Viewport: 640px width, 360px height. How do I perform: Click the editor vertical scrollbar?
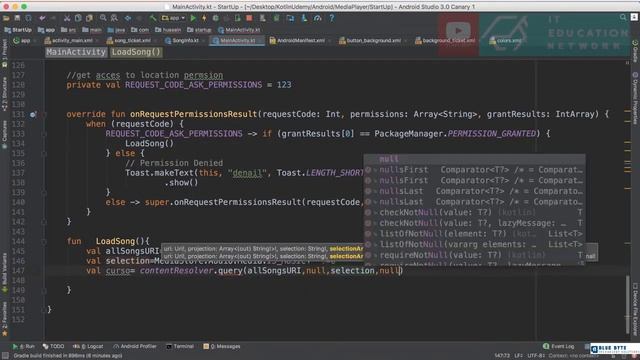tap(628, 304)
